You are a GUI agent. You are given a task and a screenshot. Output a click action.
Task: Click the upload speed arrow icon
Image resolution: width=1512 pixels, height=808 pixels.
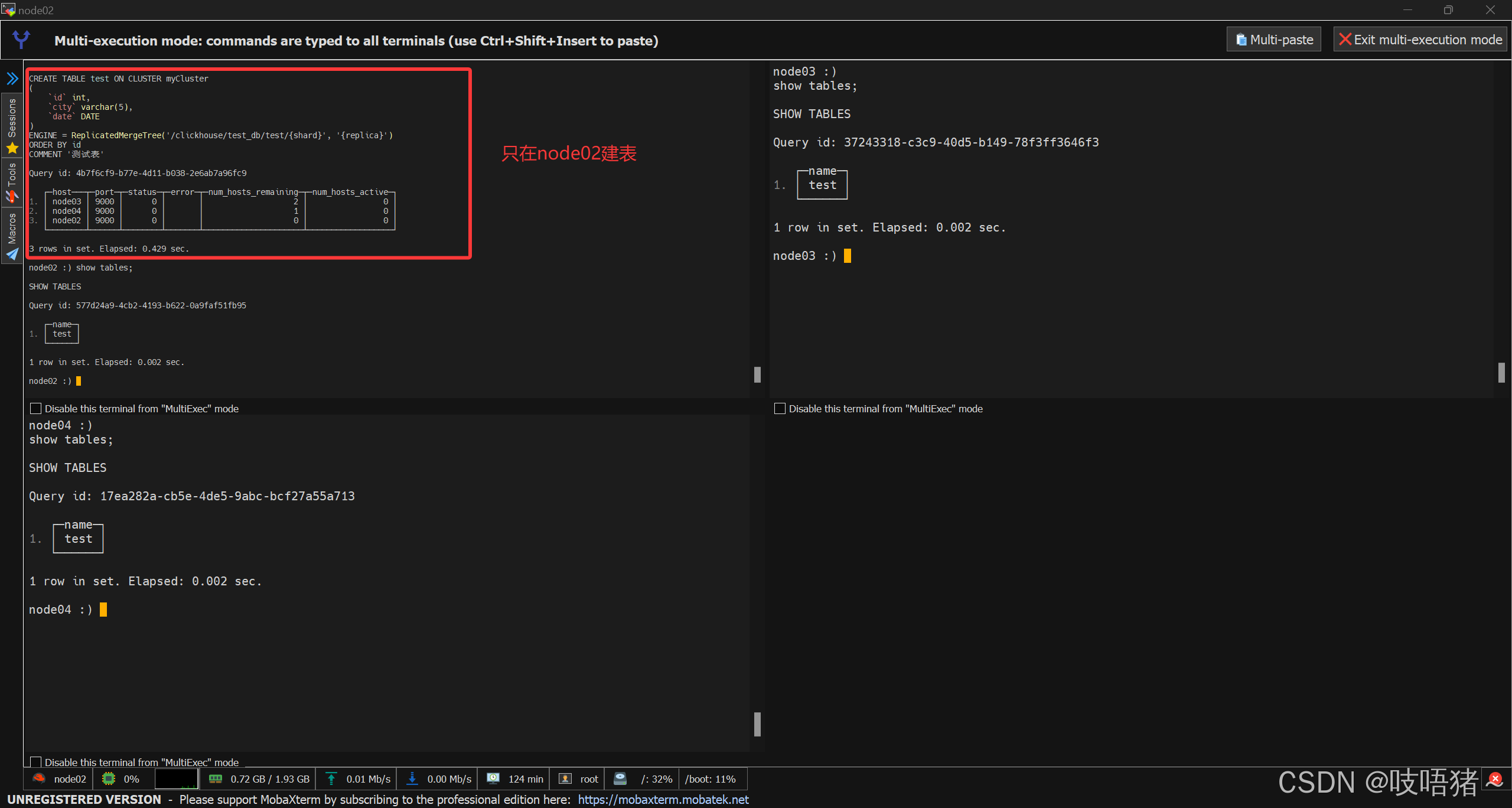[331, 779]
